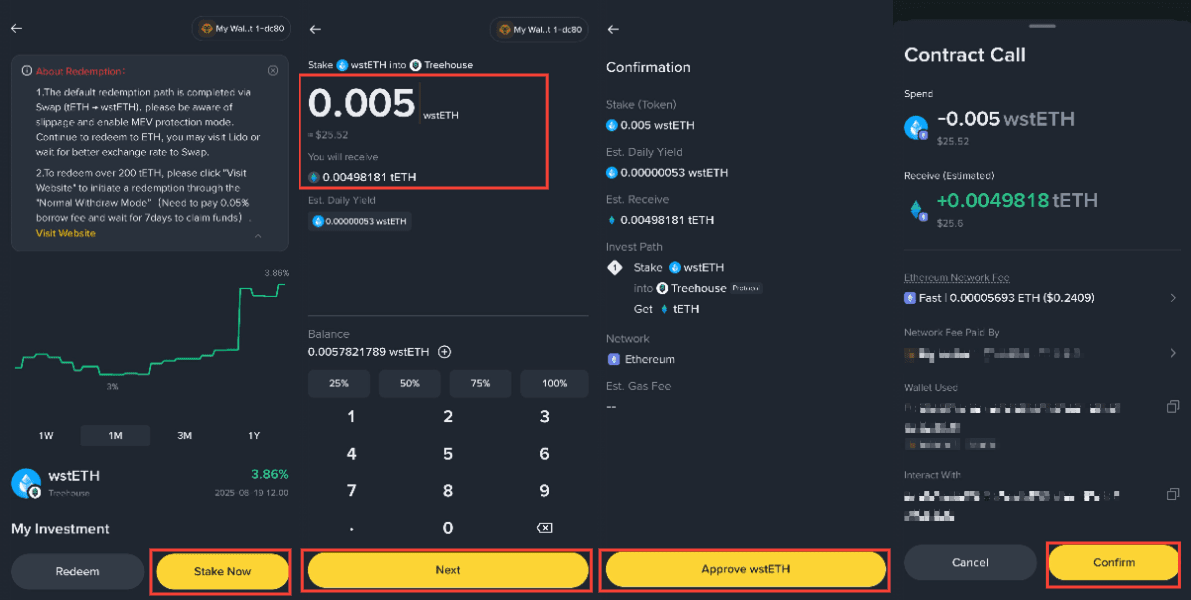Tap the Stake Now button
This screenshot has width=1191, height=600.
click(x=223, y=571)
